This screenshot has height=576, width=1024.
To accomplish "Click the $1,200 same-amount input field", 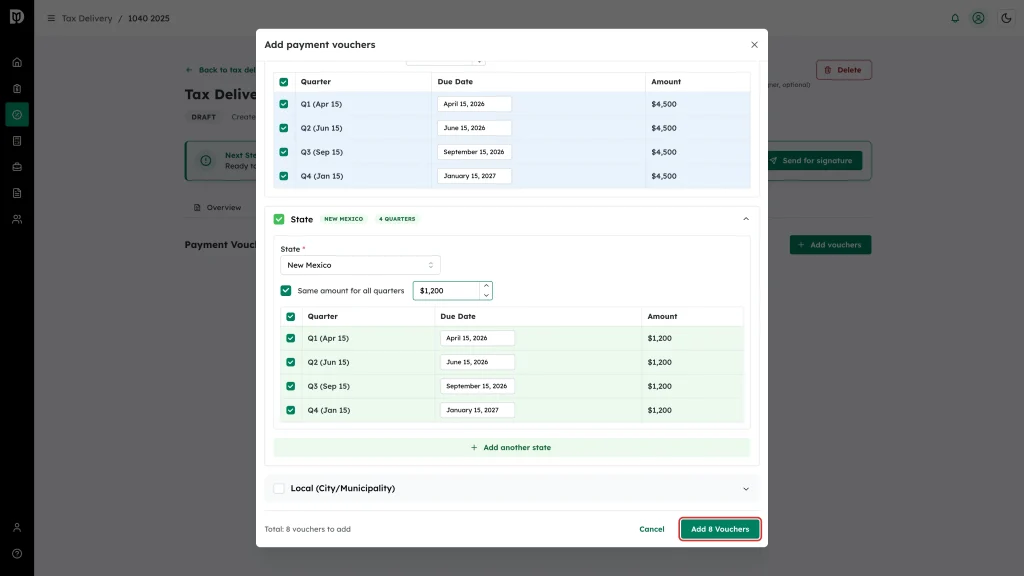I will pyautogui.click(x=447, y=291).
